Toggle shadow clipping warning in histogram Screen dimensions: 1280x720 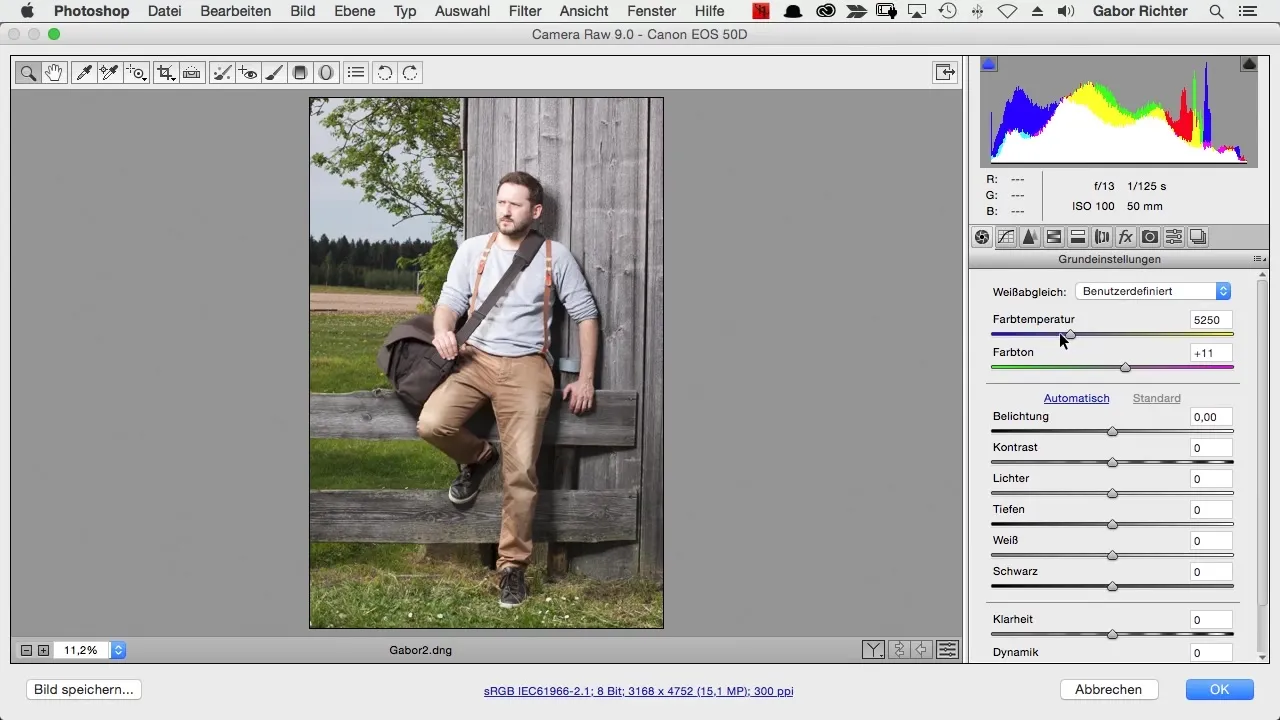989,64
